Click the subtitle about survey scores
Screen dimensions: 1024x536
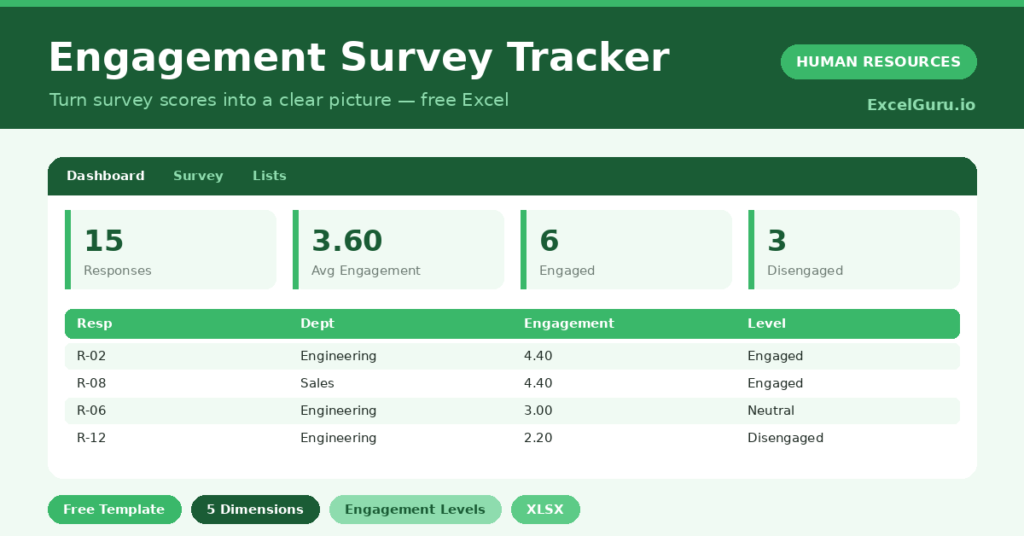click(279, 100)
